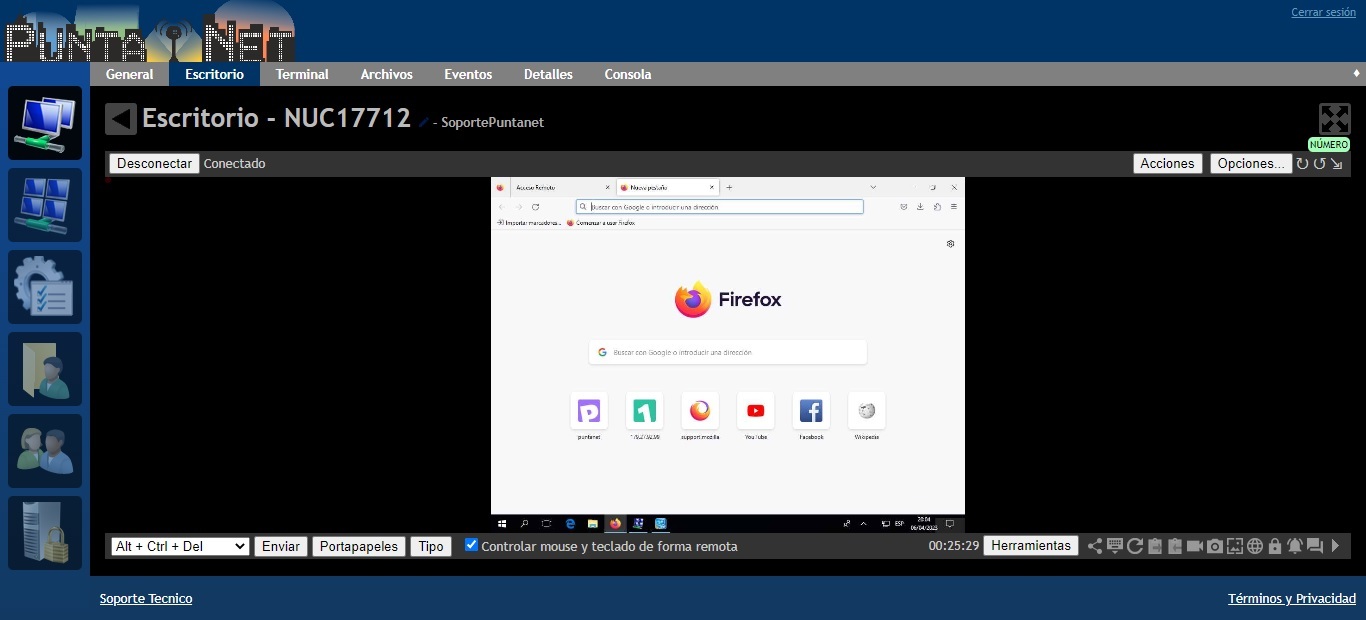Toggle the on-screen keyboard icon
The image size is (1366, 620).
[x=1115, y=546]
